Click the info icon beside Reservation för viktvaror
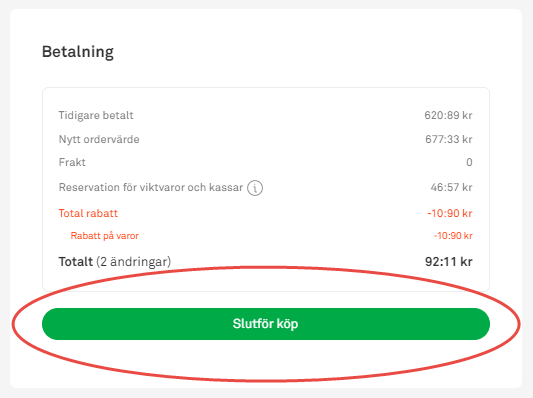 [x=255, y=188]
